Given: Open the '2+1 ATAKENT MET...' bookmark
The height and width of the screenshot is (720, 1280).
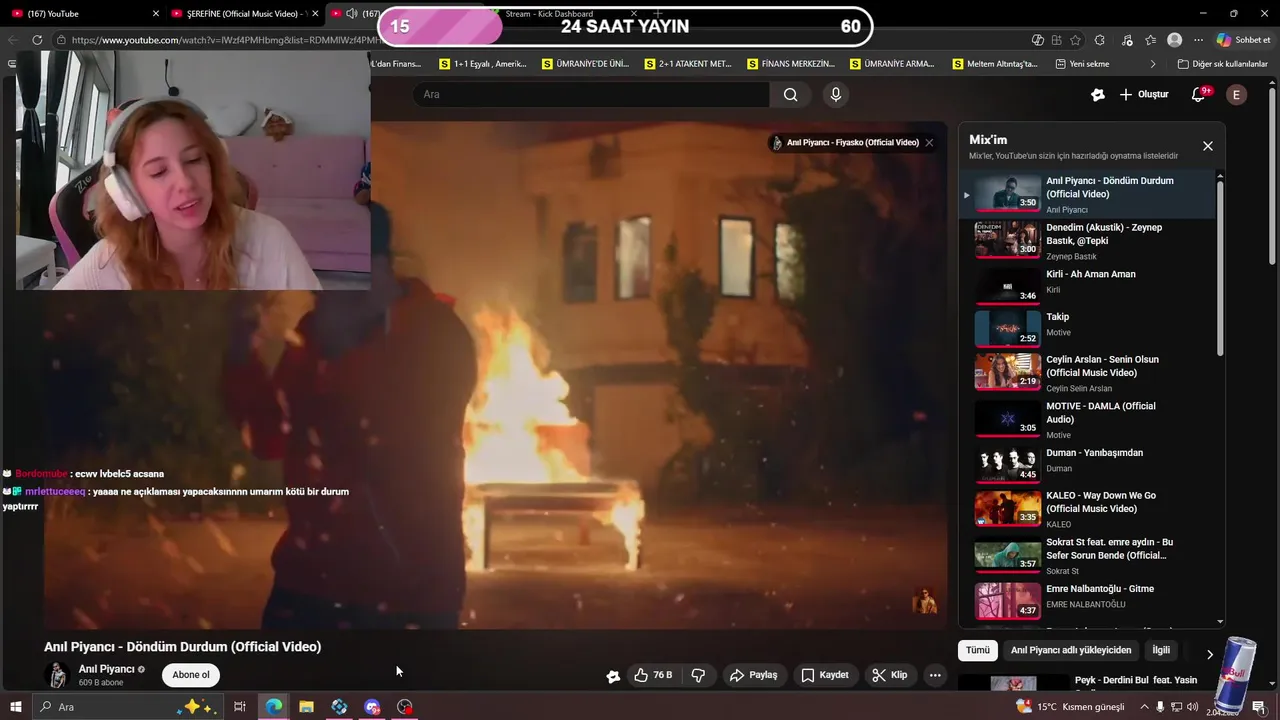Looking at the screenshot, I should click(x=688, y=64).
